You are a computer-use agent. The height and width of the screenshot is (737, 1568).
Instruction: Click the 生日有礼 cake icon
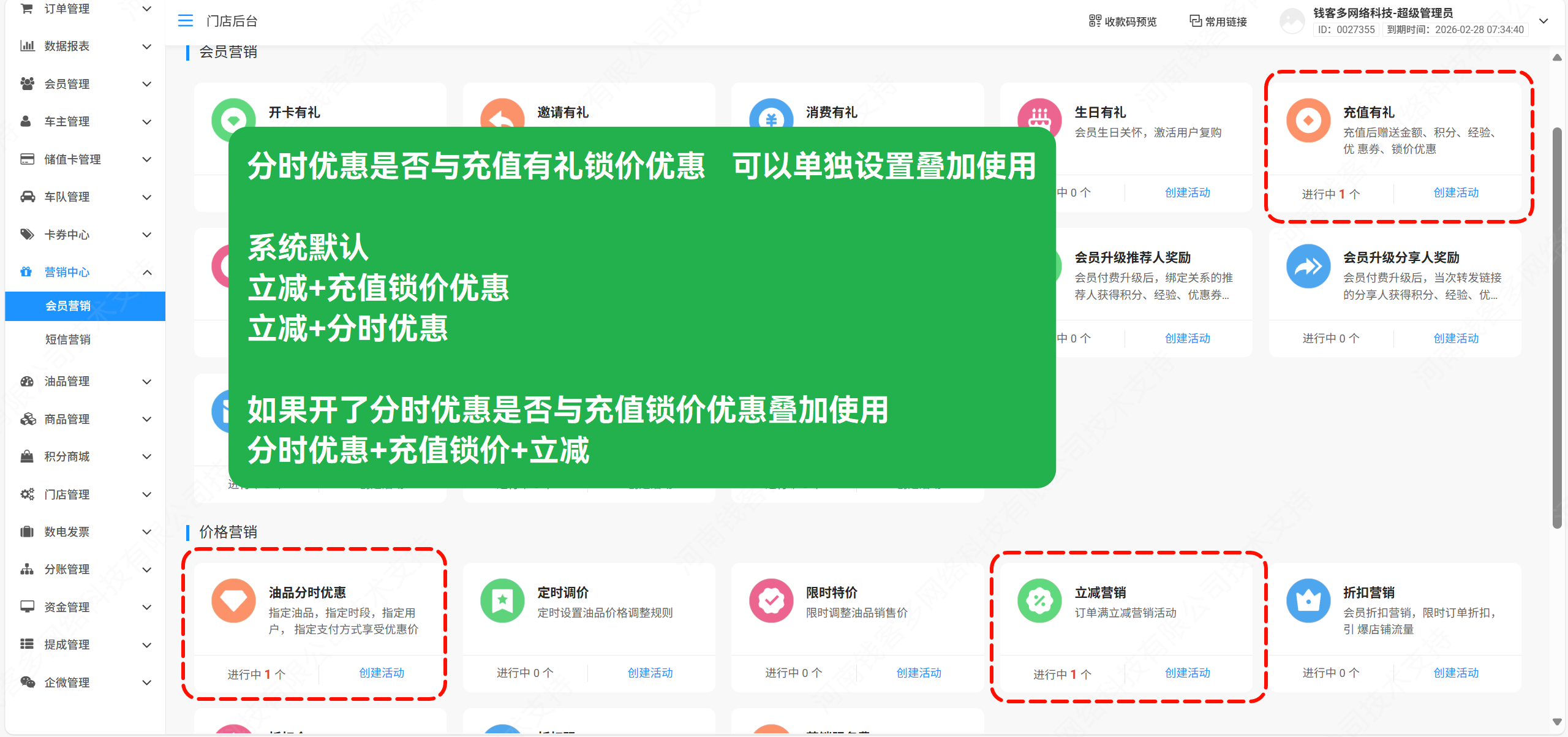[1039, 118]
